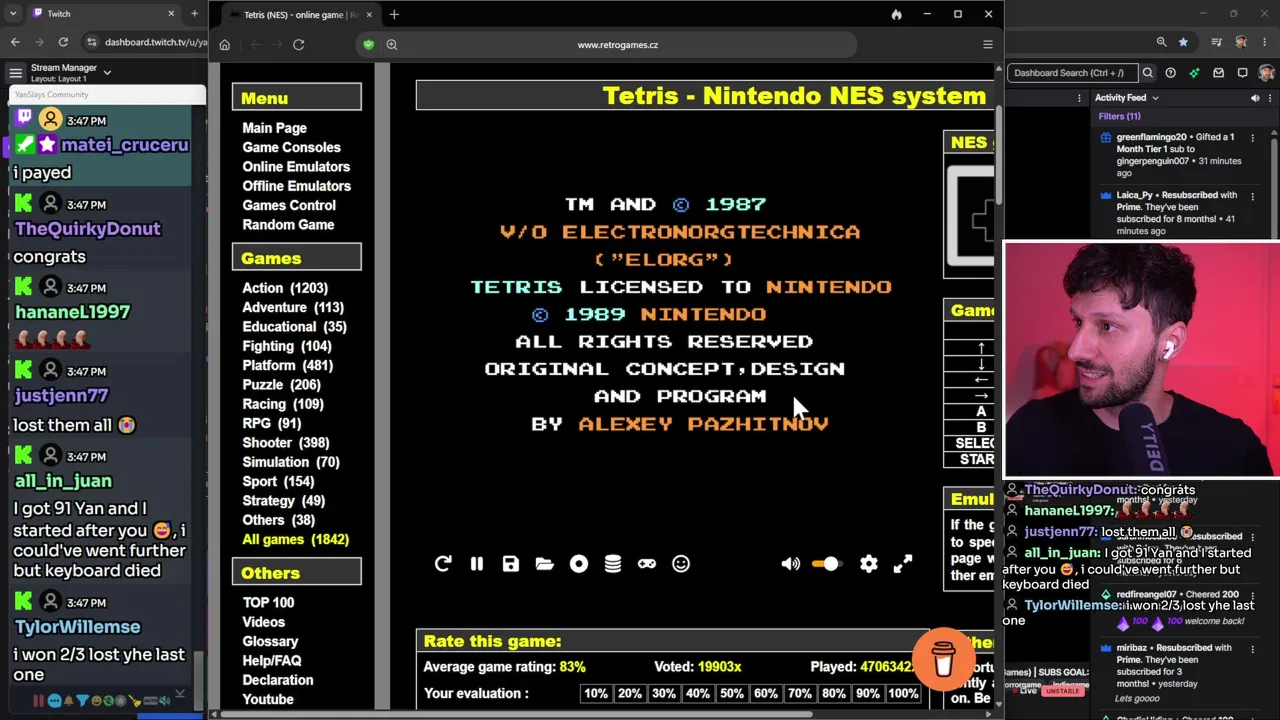Rate the game 90%

(868, 693)
